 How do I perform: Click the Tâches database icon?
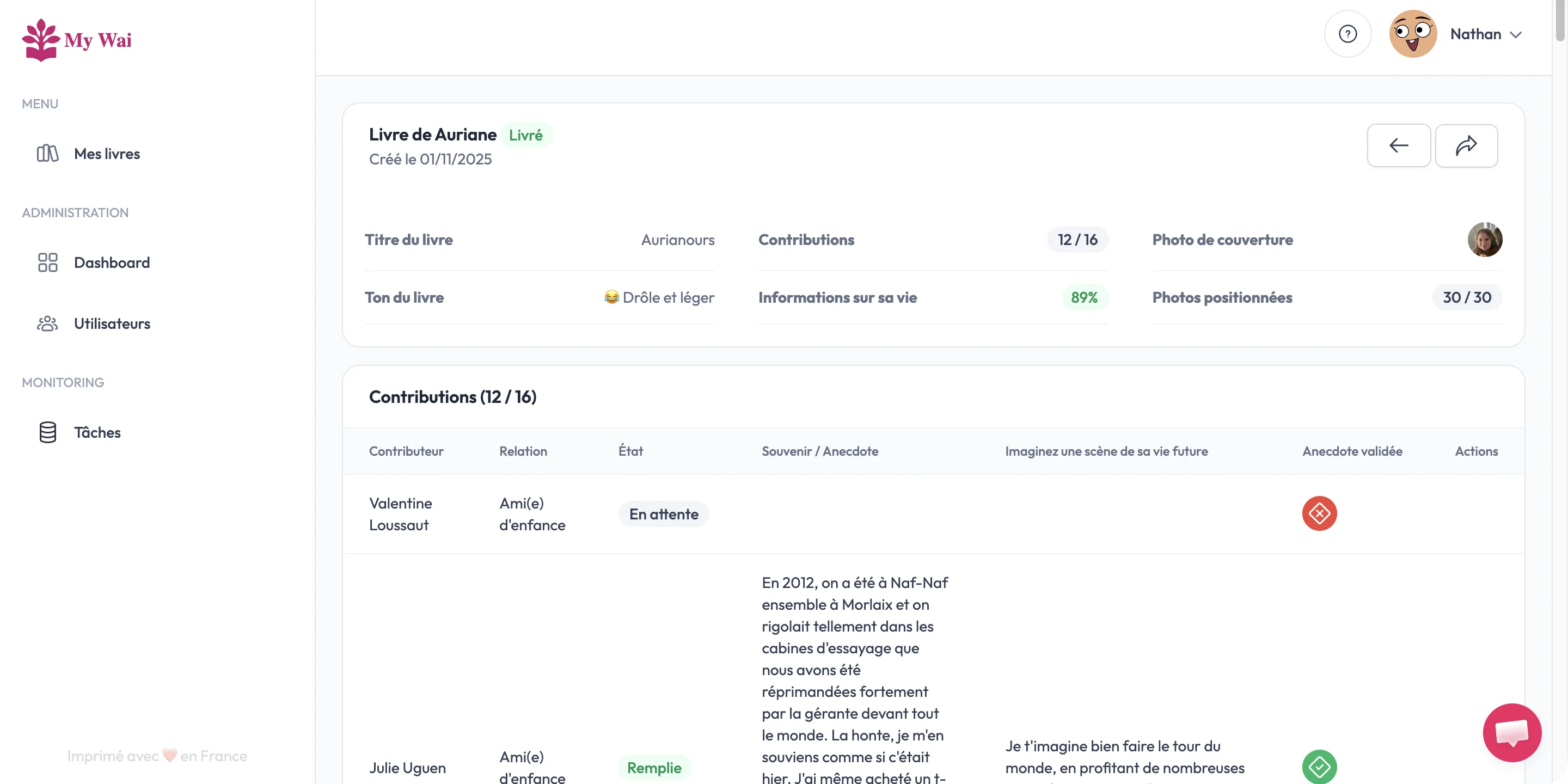click(x=47, y=432)
